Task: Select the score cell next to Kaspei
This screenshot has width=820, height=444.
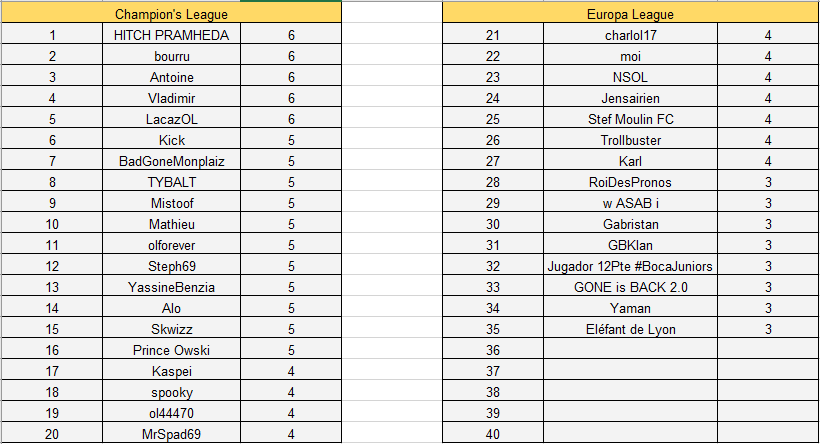Action: pos(291,371)
